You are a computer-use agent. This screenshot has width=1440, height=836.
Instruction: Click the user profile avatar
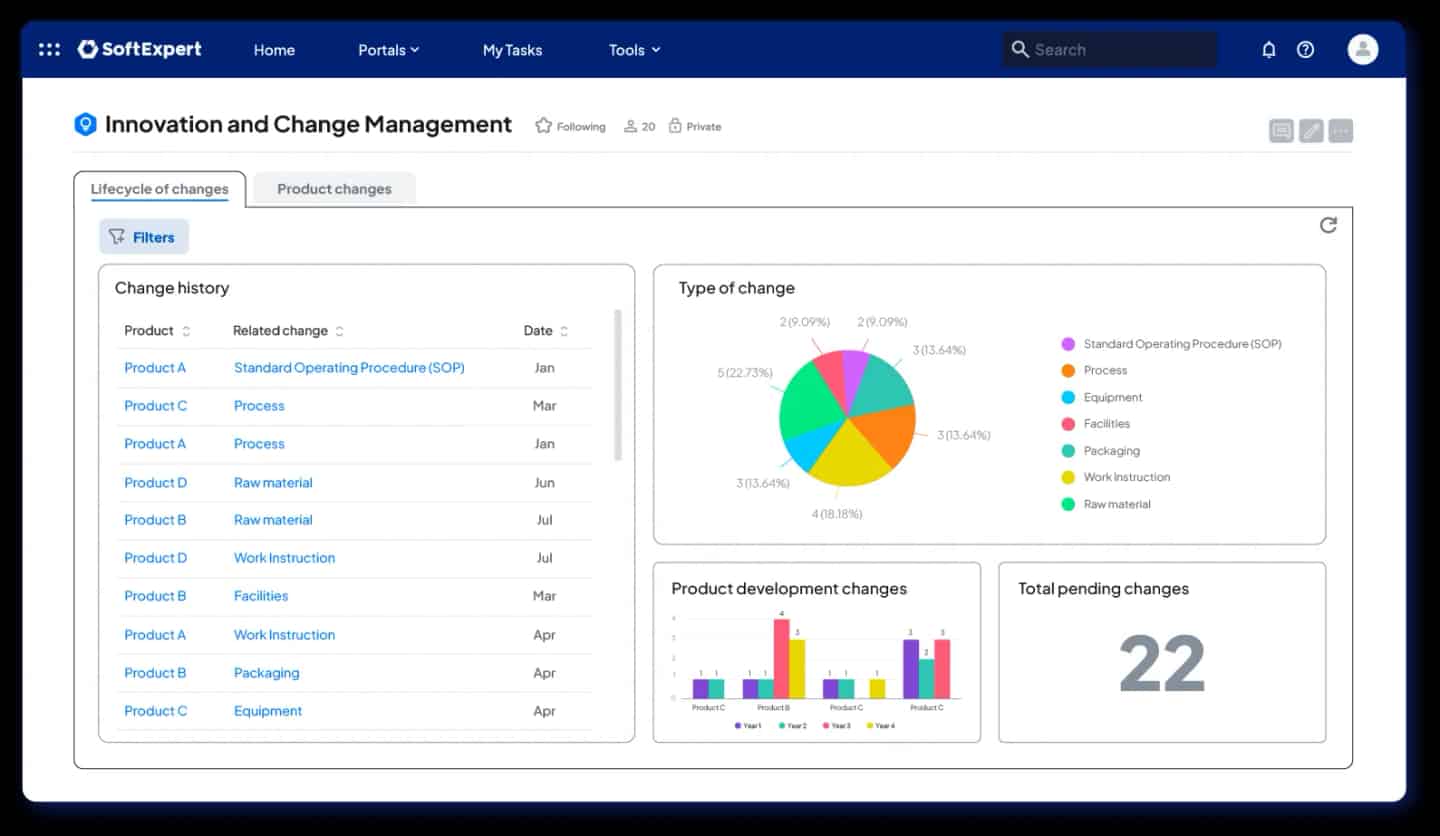coord(1362,48)
